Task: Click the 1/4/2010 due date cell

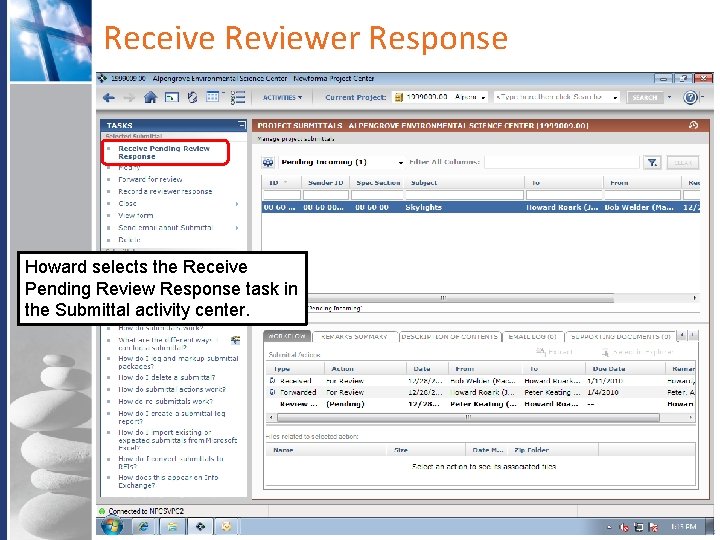Action: pos(602,393)
